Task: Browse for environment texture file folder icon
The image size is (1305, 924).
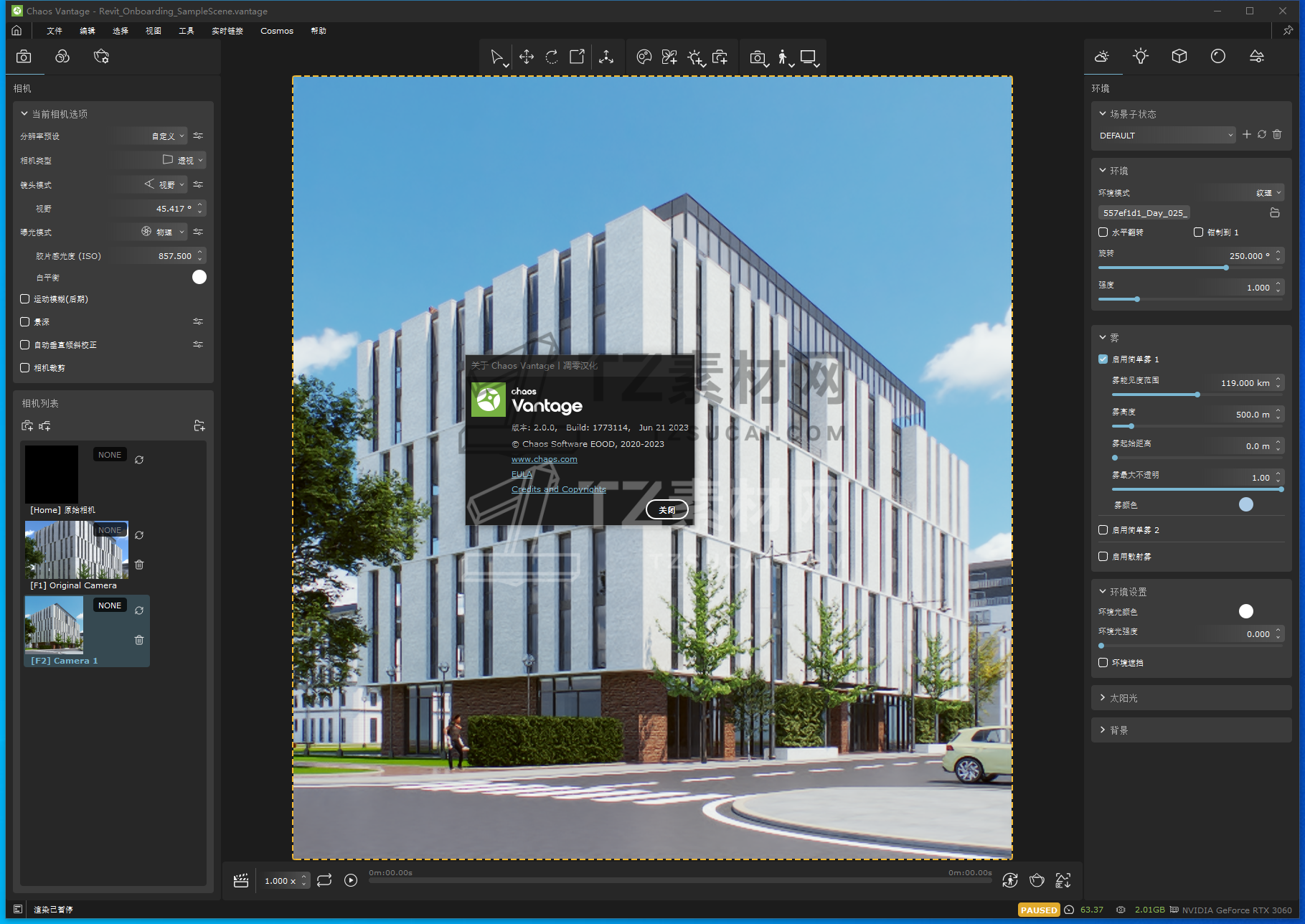Action: tap(1275, 212)
